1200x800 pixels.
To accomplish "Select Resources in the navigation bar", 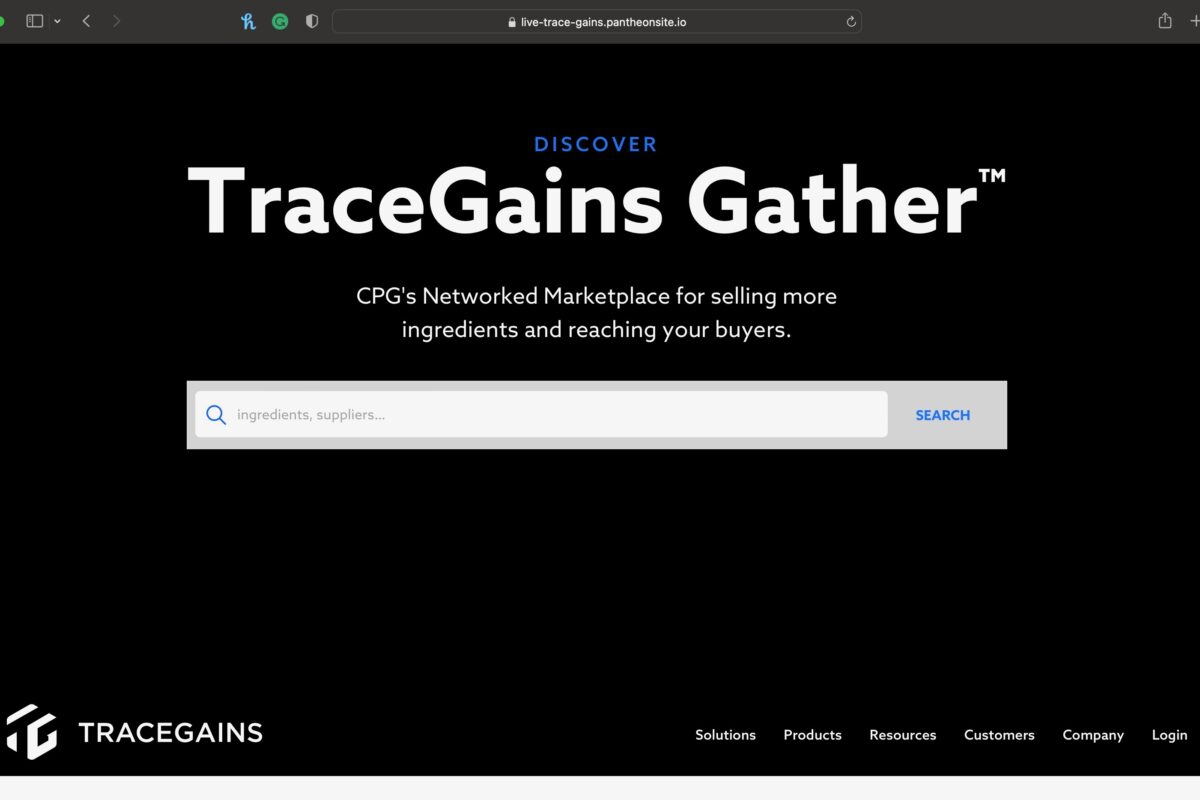I will [x=902, y=735].
